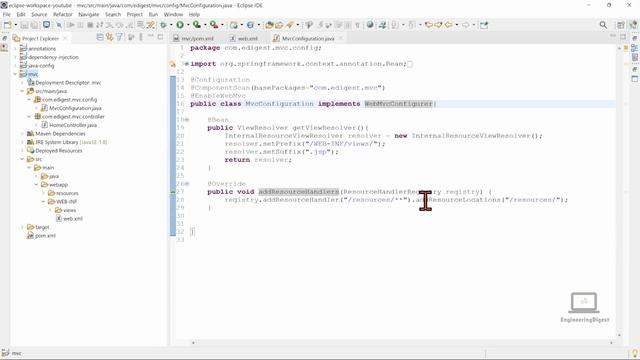The image size is (640, 360).
Task: Open the Refactor menu
Action: [x=62, y=14]
